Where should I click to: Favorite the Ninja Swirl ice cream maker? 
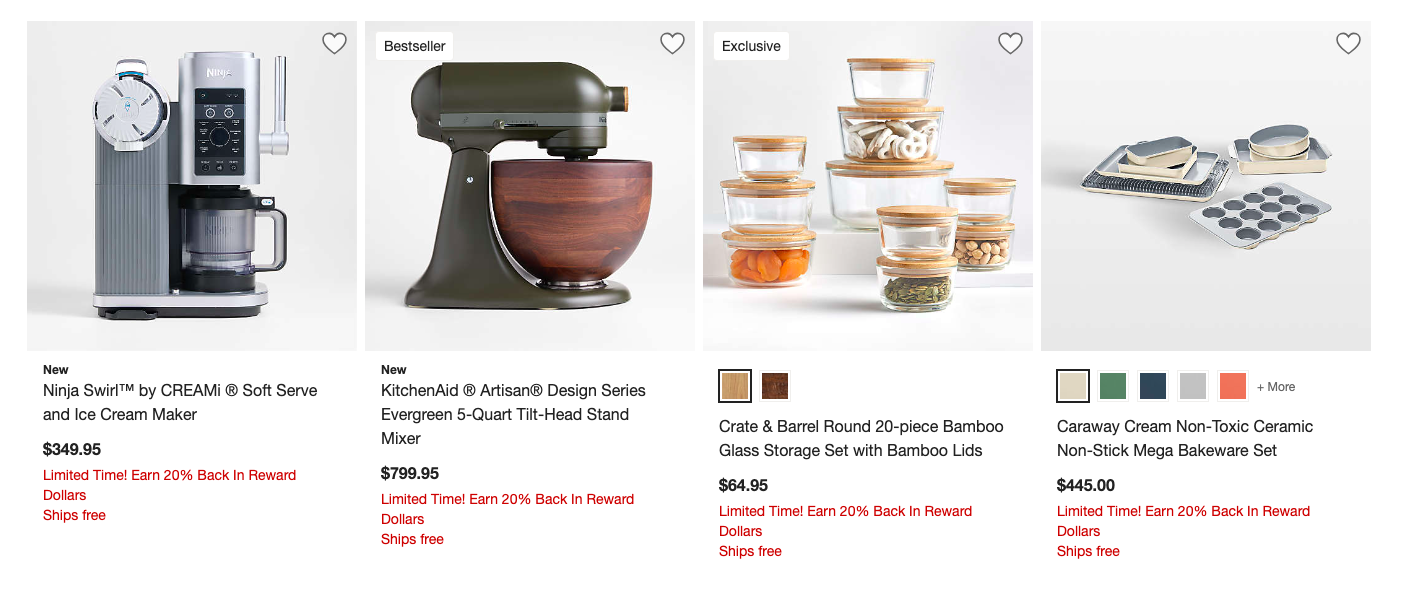point(334,43)
